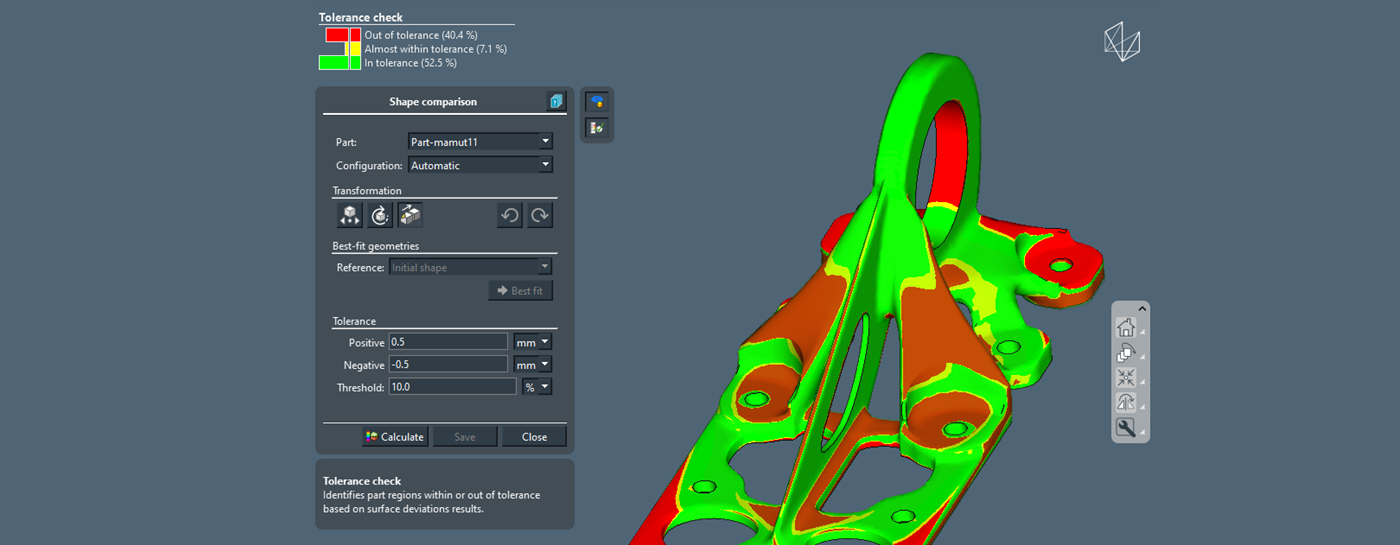Toggle the tolerance check mode icon

pyautogui.click(x=597, y=127)
